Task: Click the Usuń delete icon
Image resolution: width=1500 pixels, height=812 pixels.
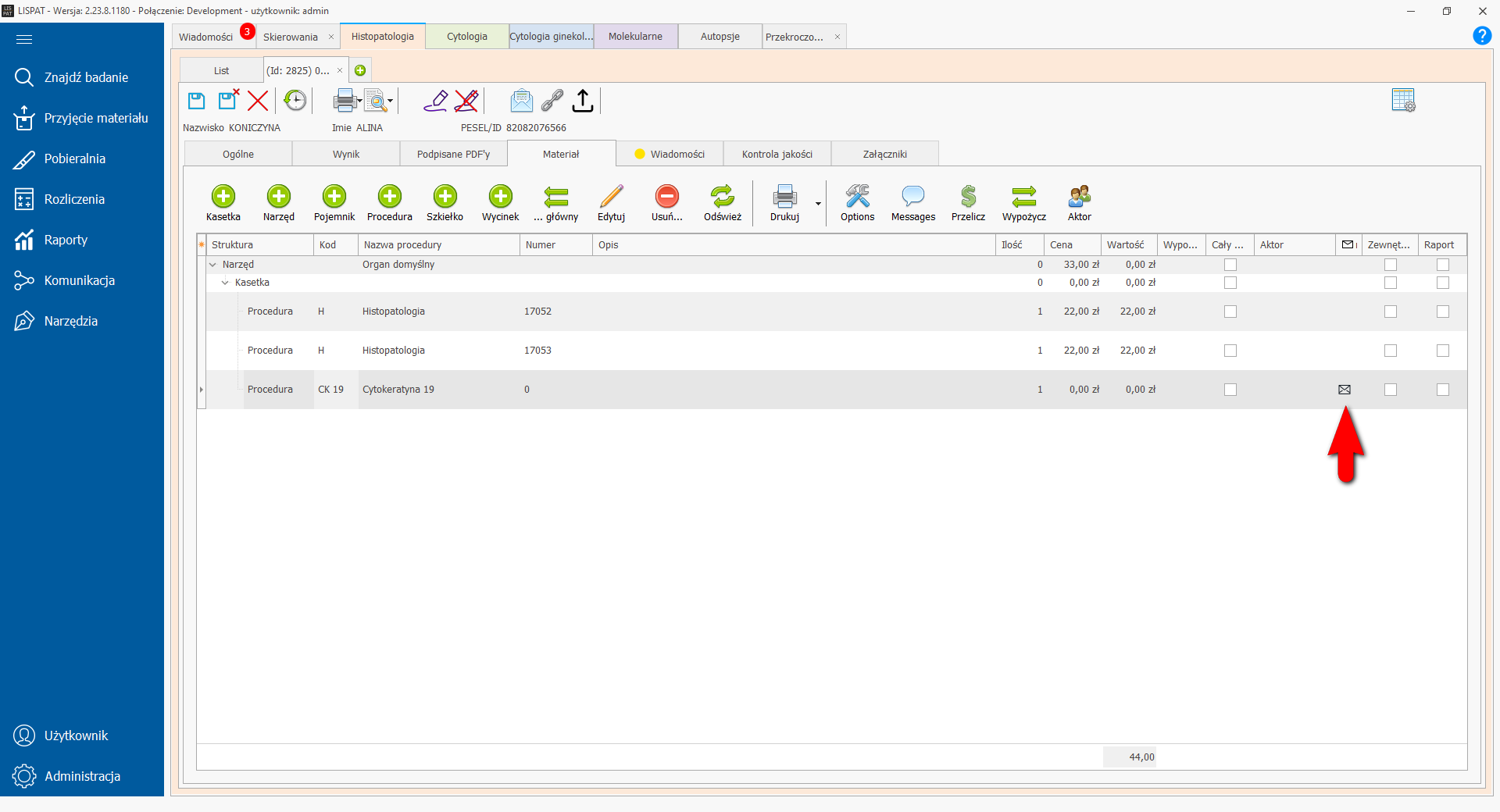Action: coord(666,196)
